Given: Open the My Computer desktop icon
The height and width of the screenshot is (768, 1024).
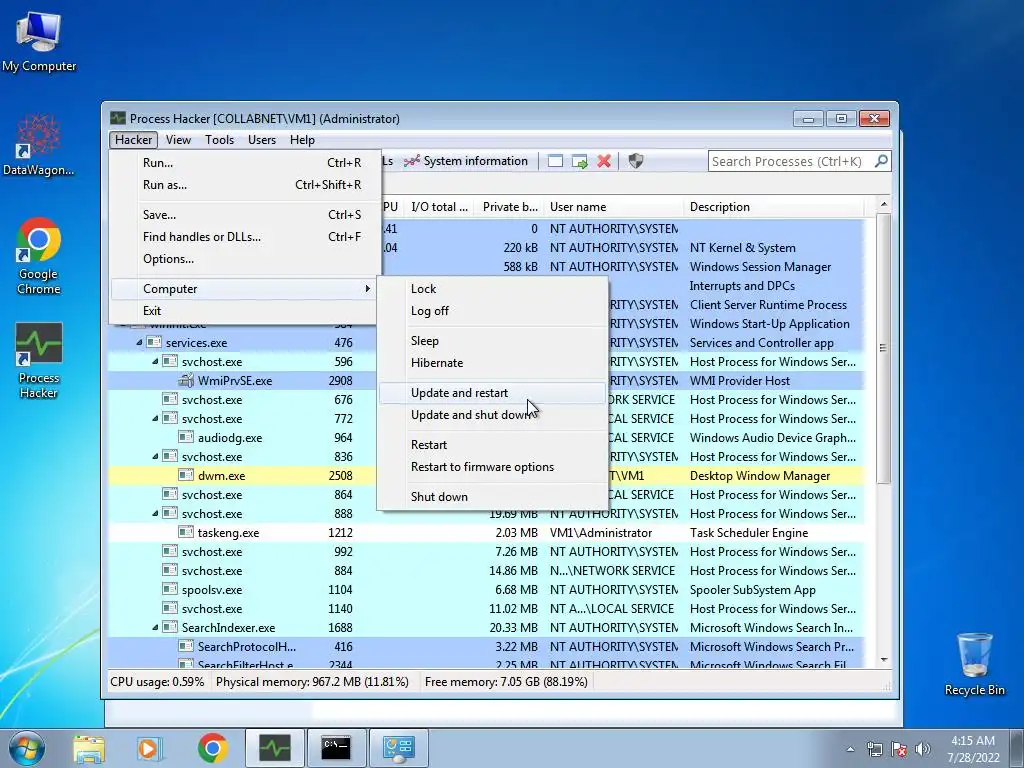Looking at the screenshot, I should 39,42.
